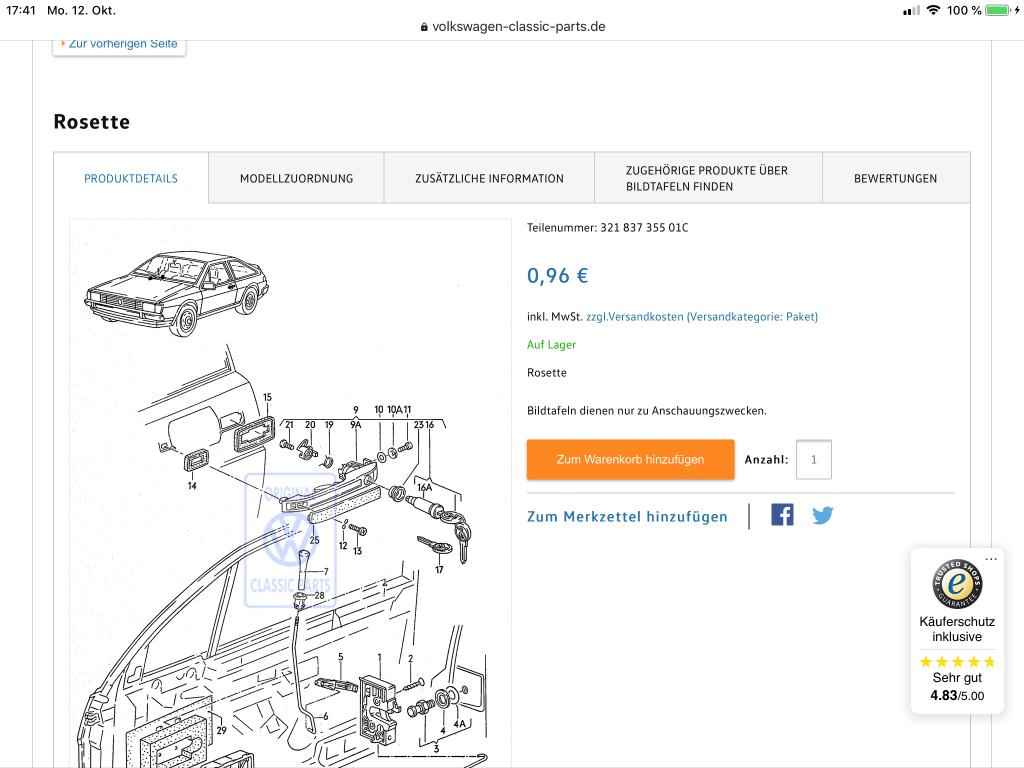Image resolution: width=1024 pixels, height=768 pixels.
Task: Tap the lock icon in address bar
Action: (x=424, y=27)
